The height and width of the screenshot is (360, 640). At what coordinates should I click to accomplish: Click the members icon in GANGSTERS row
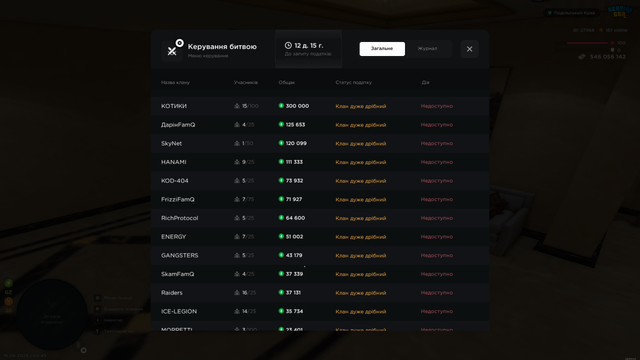click(x=237, y=256)
